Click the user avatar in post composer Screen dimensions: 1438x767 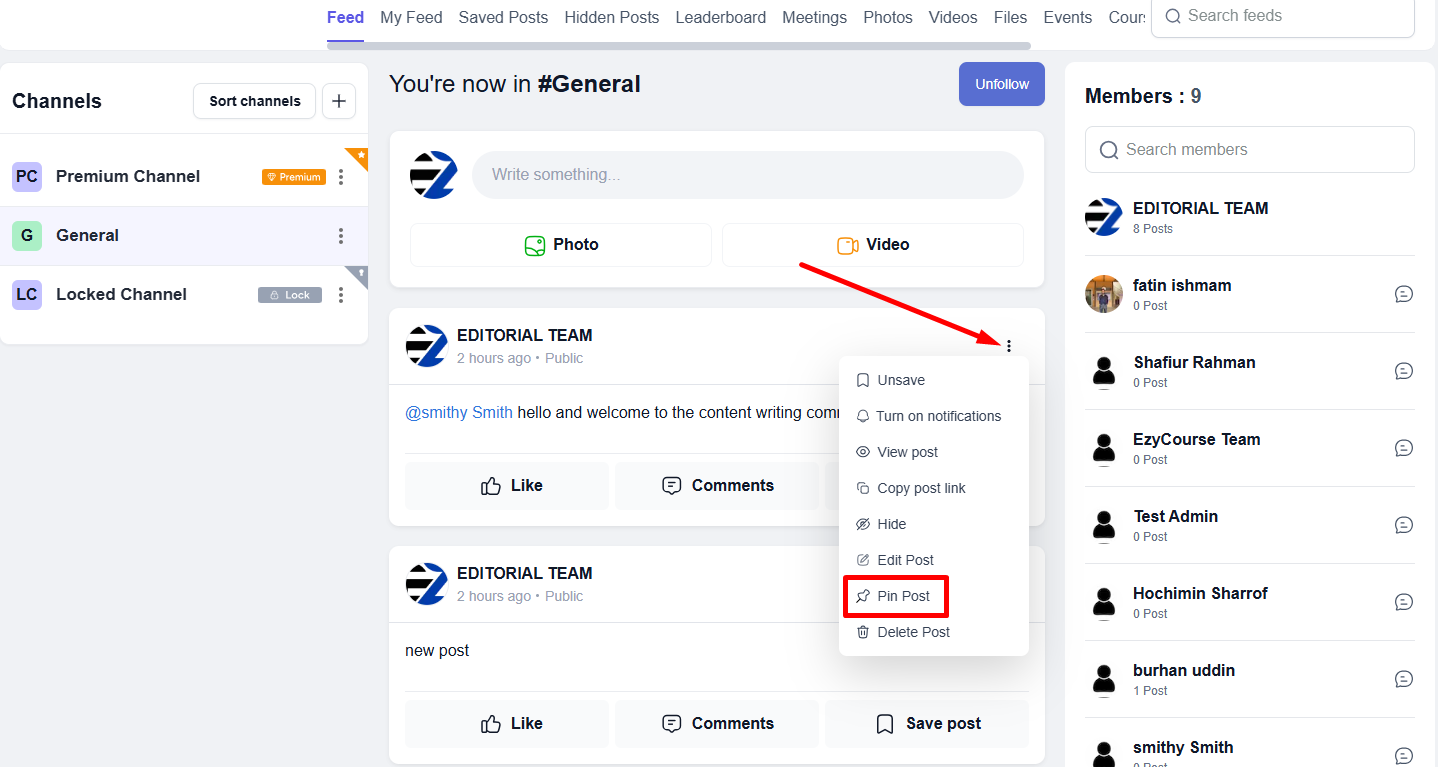pyautogui.click(x=434, y=175)
